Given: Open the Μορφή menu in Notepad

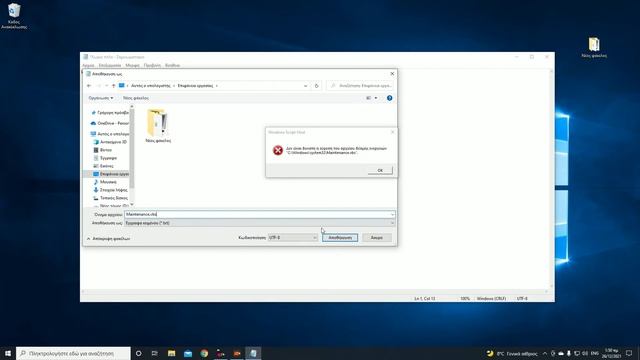Looking at the screenshot, I should (x=132, y=65).
